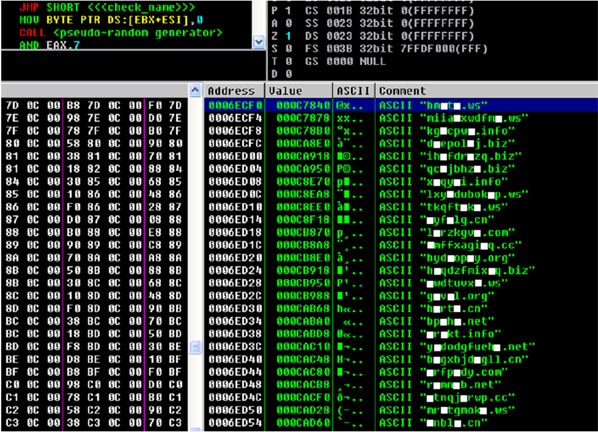Click the comment containing "tnqj" .cc domain

click(x=447, y=398)
